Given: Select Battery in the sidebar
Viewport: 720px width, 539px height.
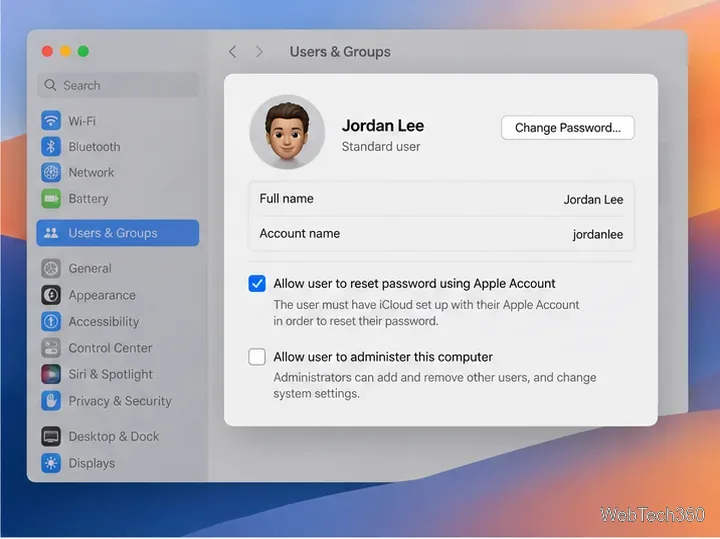Looking at the screenshot, I should [118, 199].
